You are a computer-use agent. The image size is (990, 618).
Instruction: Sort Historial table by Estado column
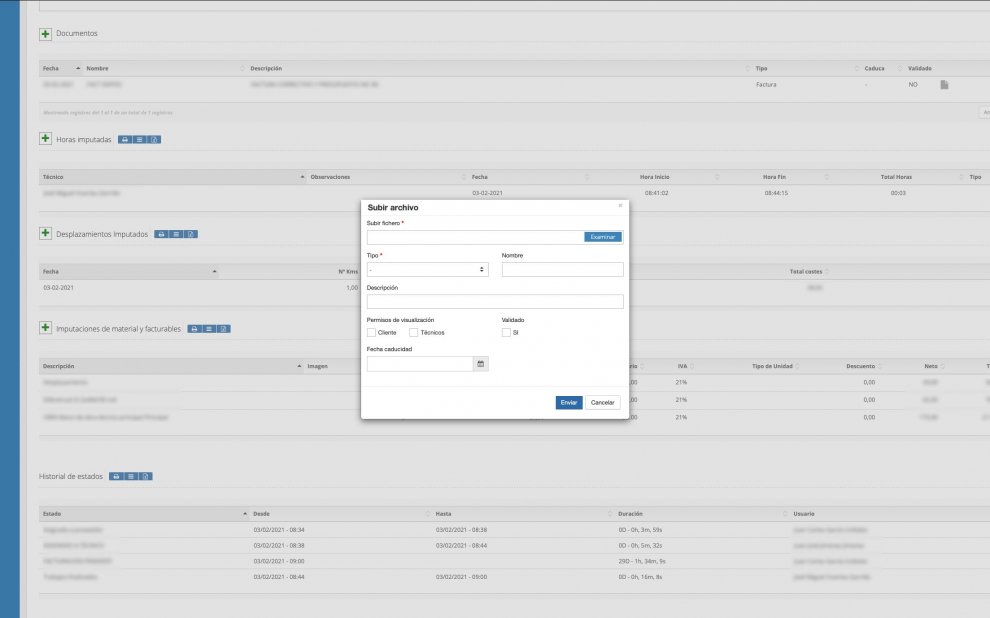pos(52,513)
